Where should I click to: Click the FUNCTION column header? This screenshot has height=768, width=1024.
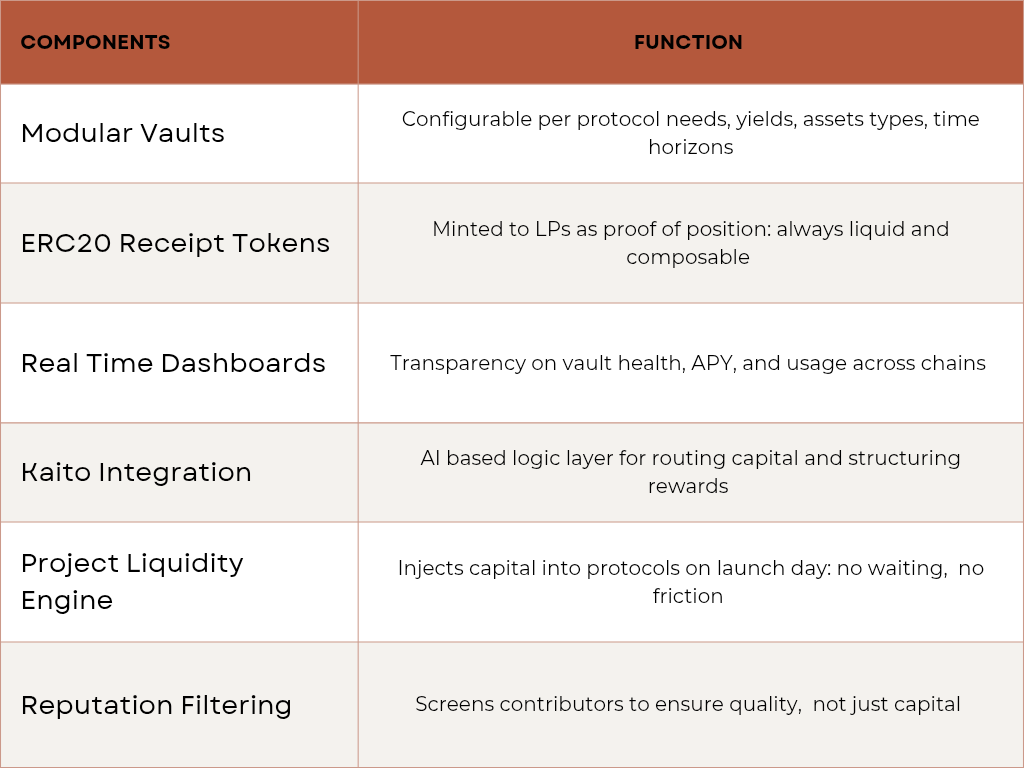click(688, 42)
